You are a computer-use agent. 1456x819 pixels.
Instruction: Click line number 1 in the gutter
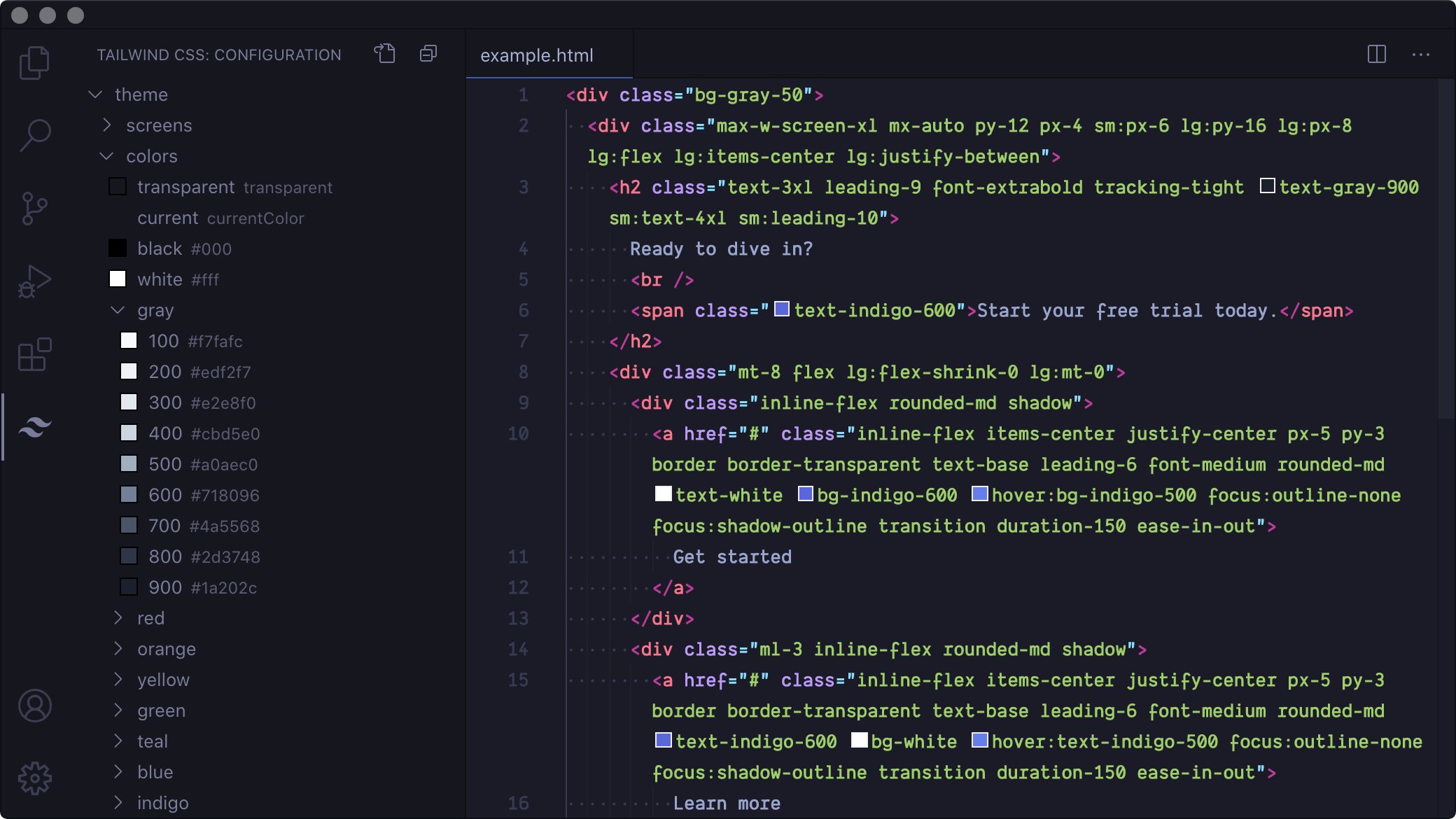(524, 94)
